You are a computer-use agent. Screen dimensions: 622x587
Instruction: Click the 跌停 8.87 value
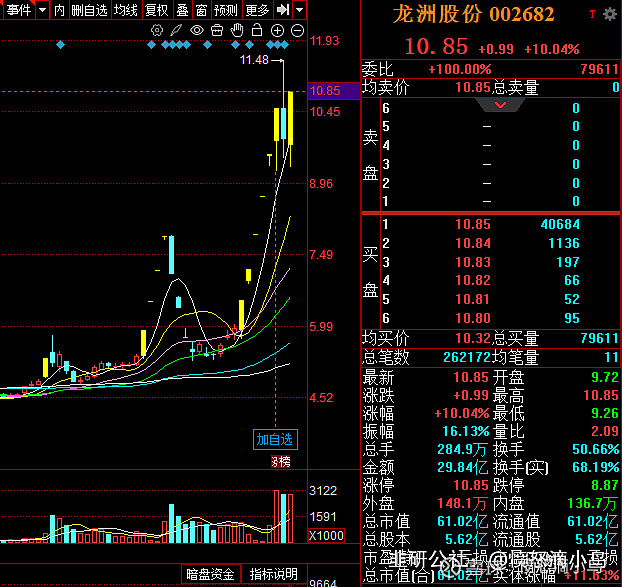tap(605, 485)
